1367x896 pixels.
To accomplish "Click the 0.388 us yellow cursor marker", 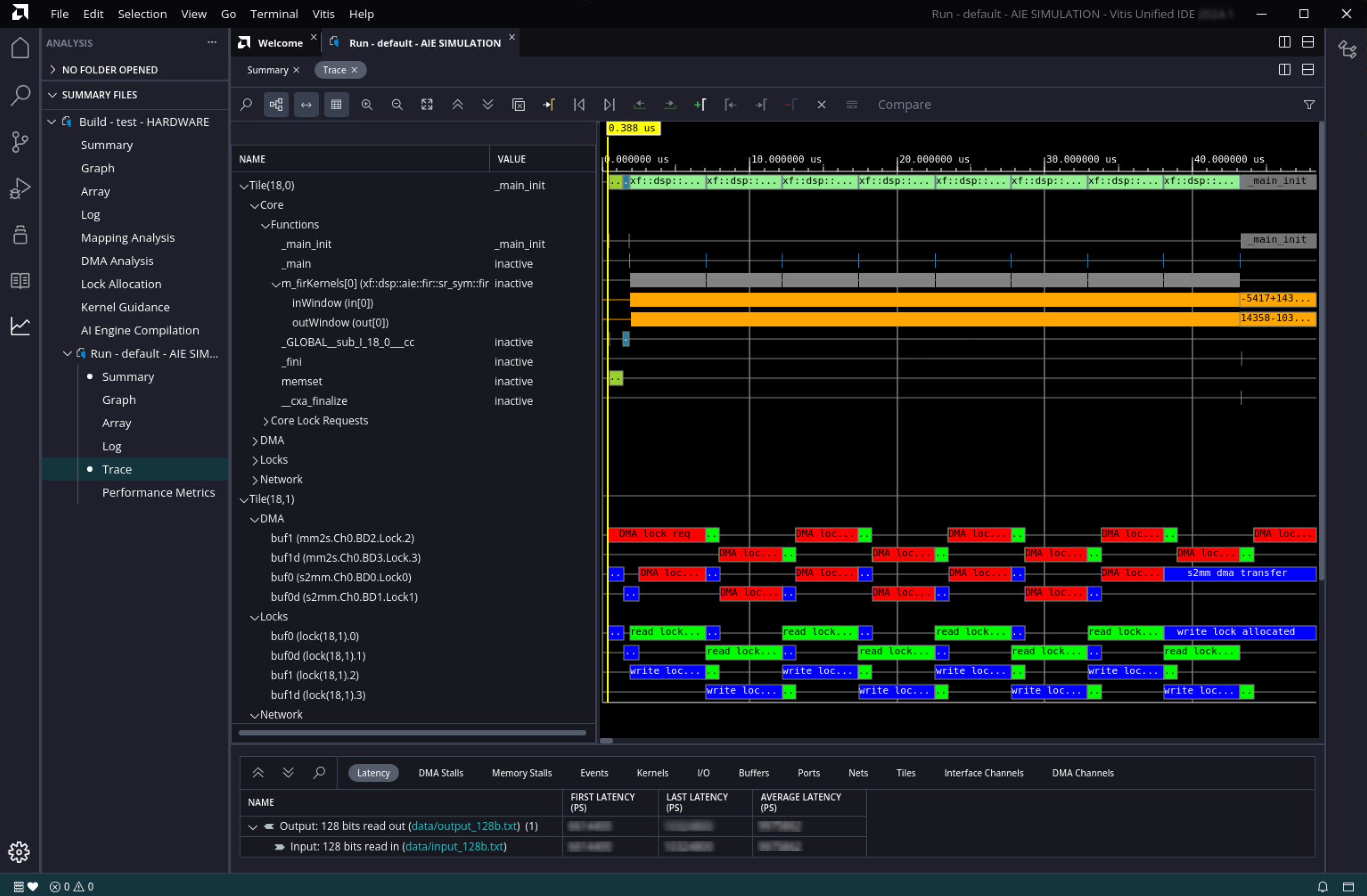I will (x=633, y=128).
